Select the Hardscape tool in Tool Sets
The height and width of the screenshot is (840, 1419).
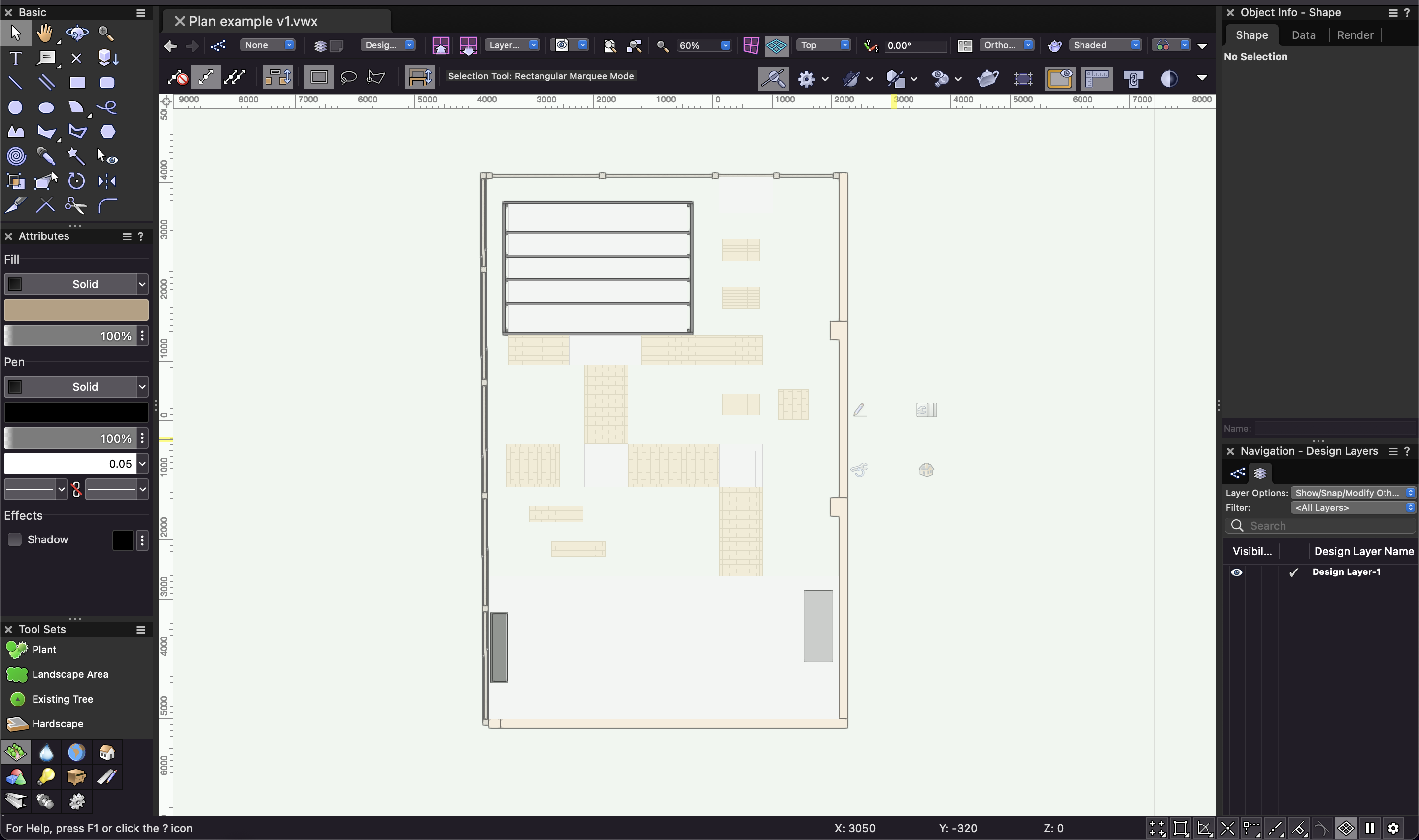[x=58, y=723]
